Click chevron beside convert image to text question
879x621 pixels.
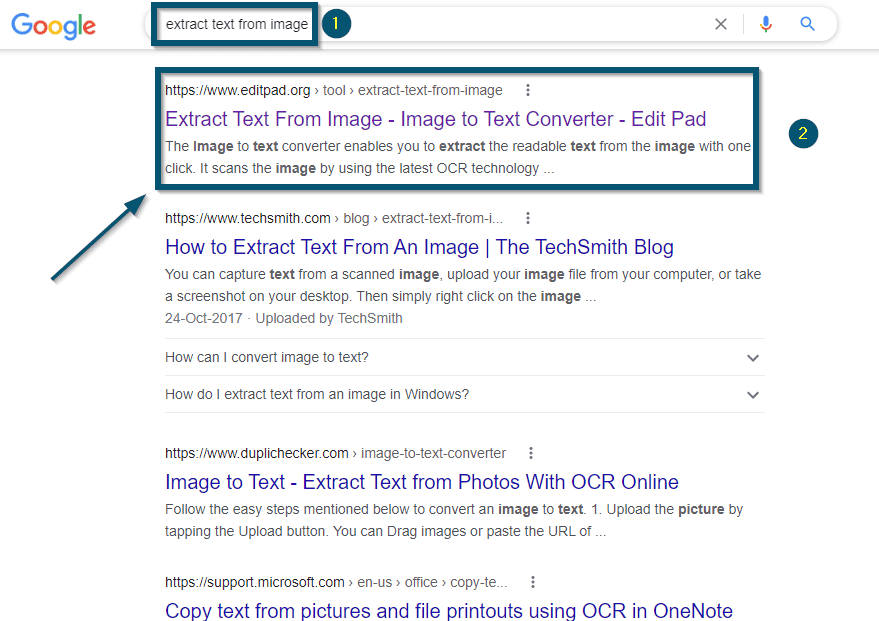[753, 358]
